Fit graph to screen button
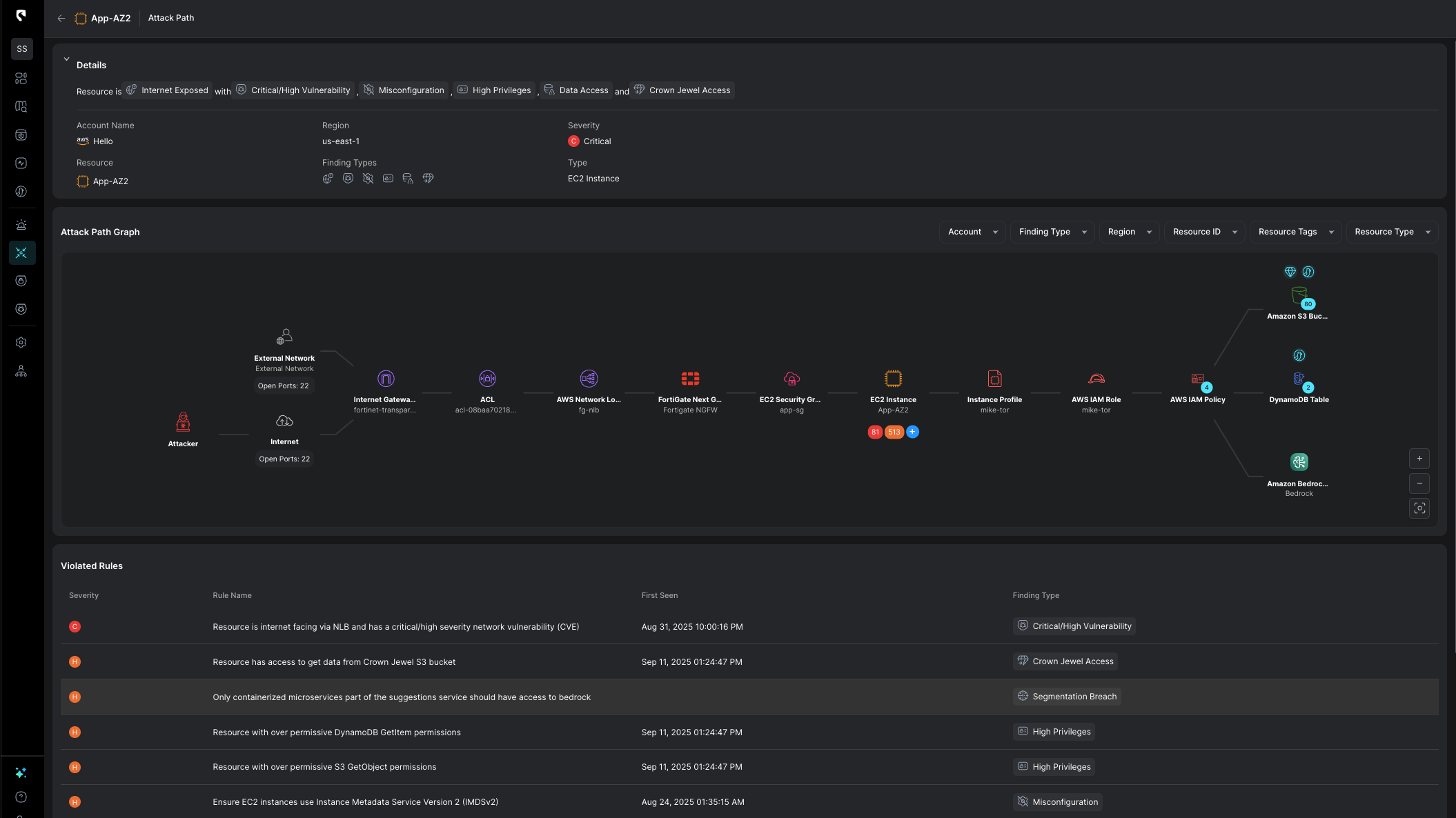 pyautogui.click(x=1419, y=508)
